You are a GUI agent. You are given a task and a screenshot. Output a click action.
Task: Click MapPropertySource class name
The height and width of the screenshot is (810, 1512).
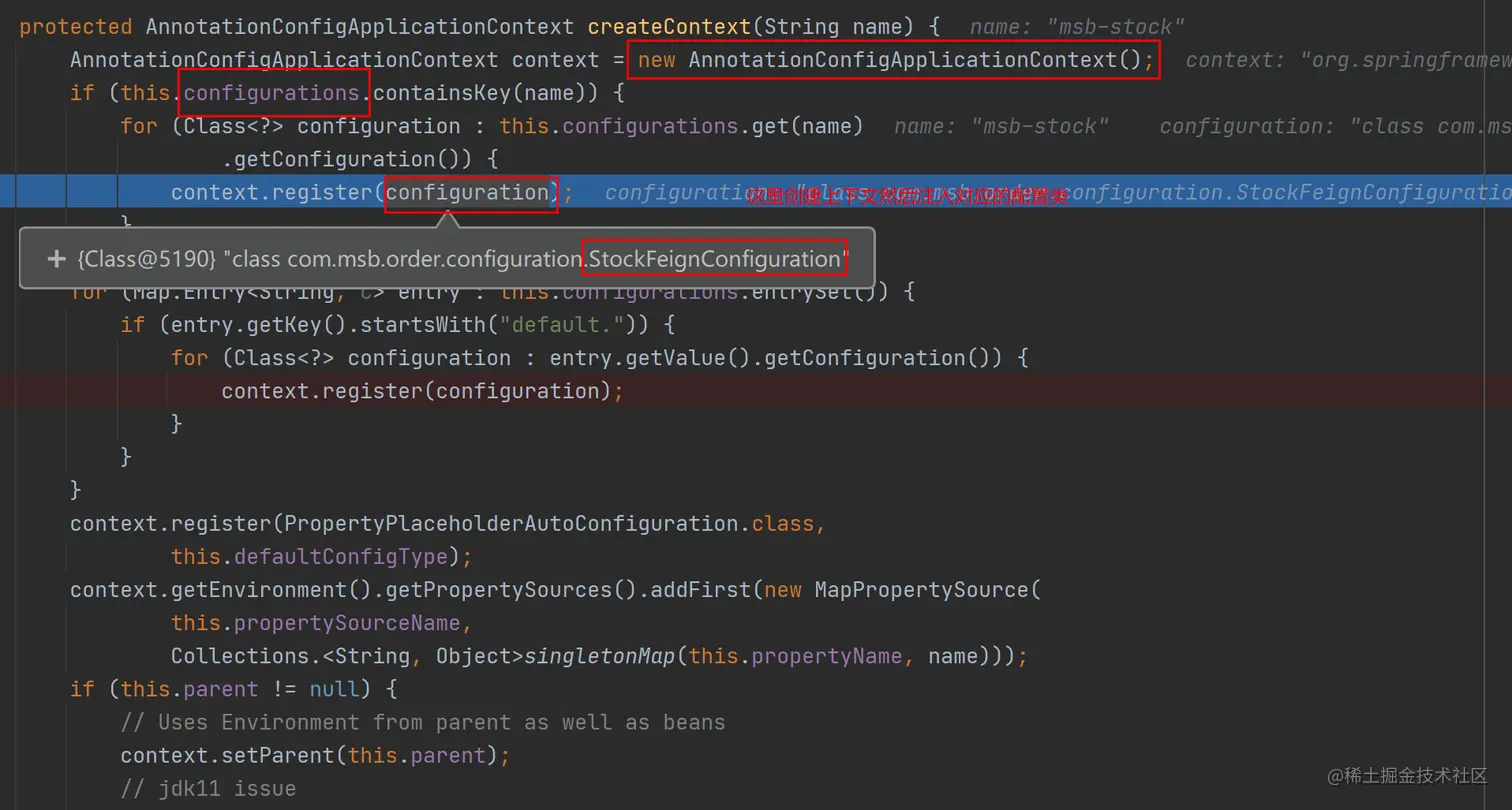[x=921, y=590]
